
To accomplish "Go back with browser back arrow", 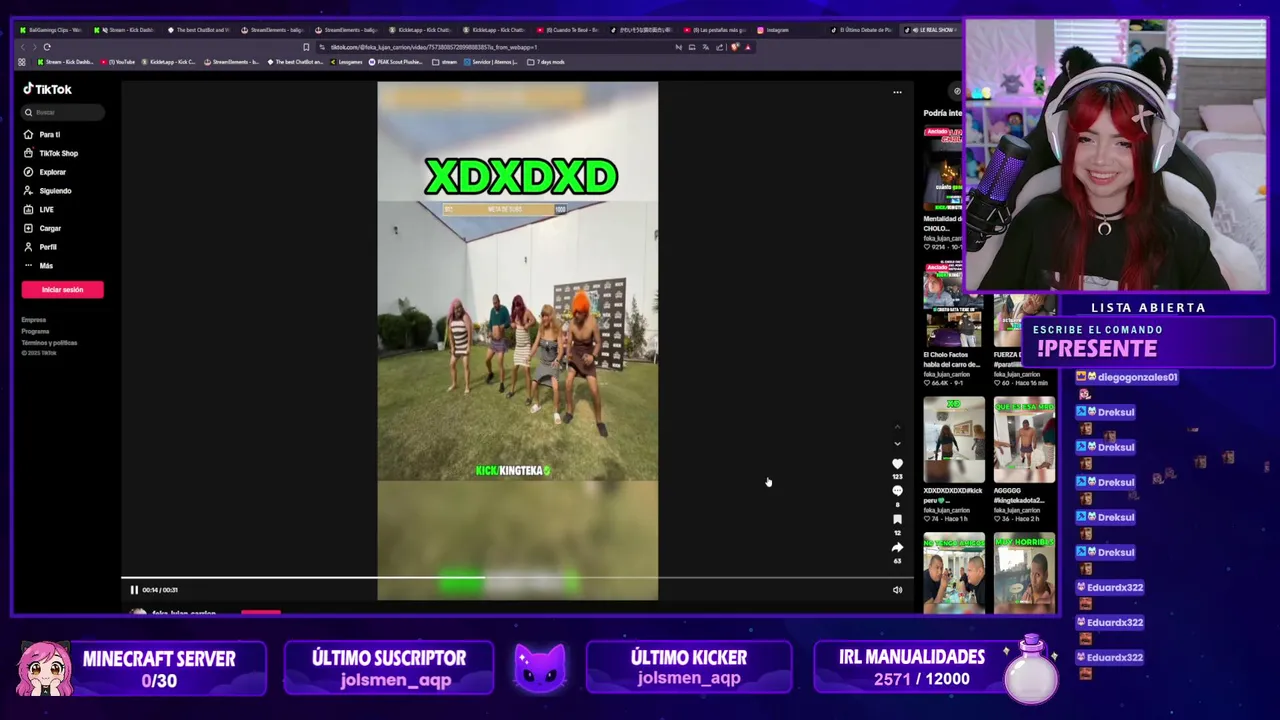I will tap(22, 47).
